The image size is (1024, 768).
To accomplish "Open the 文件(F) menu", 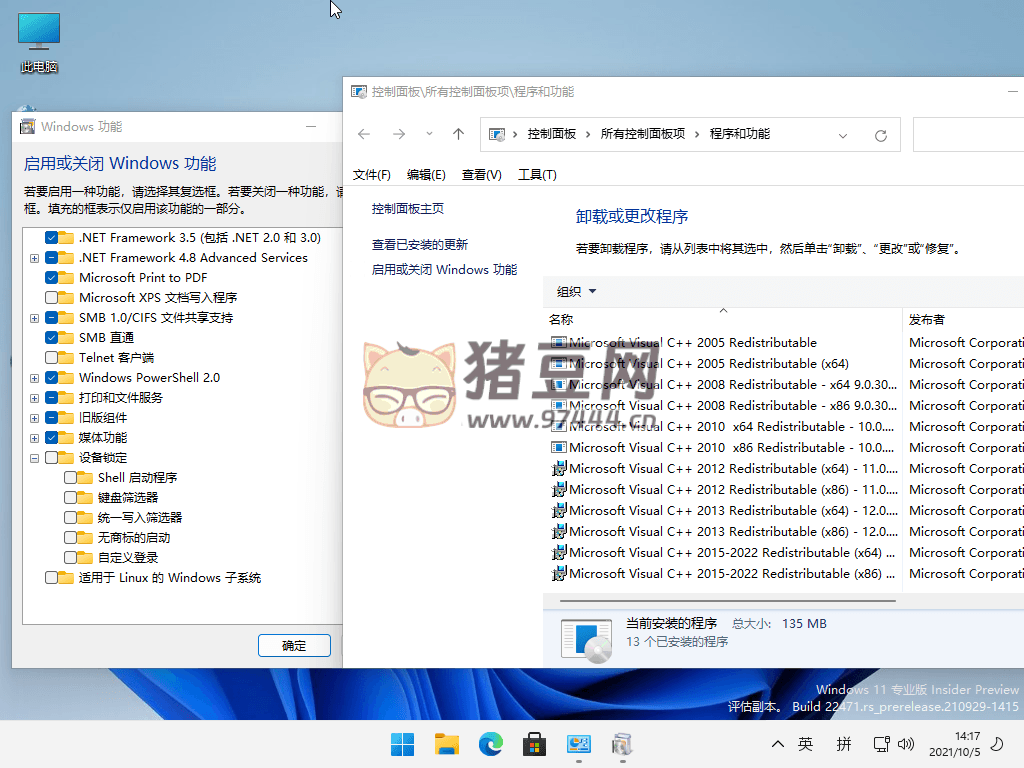I will 372,175.
